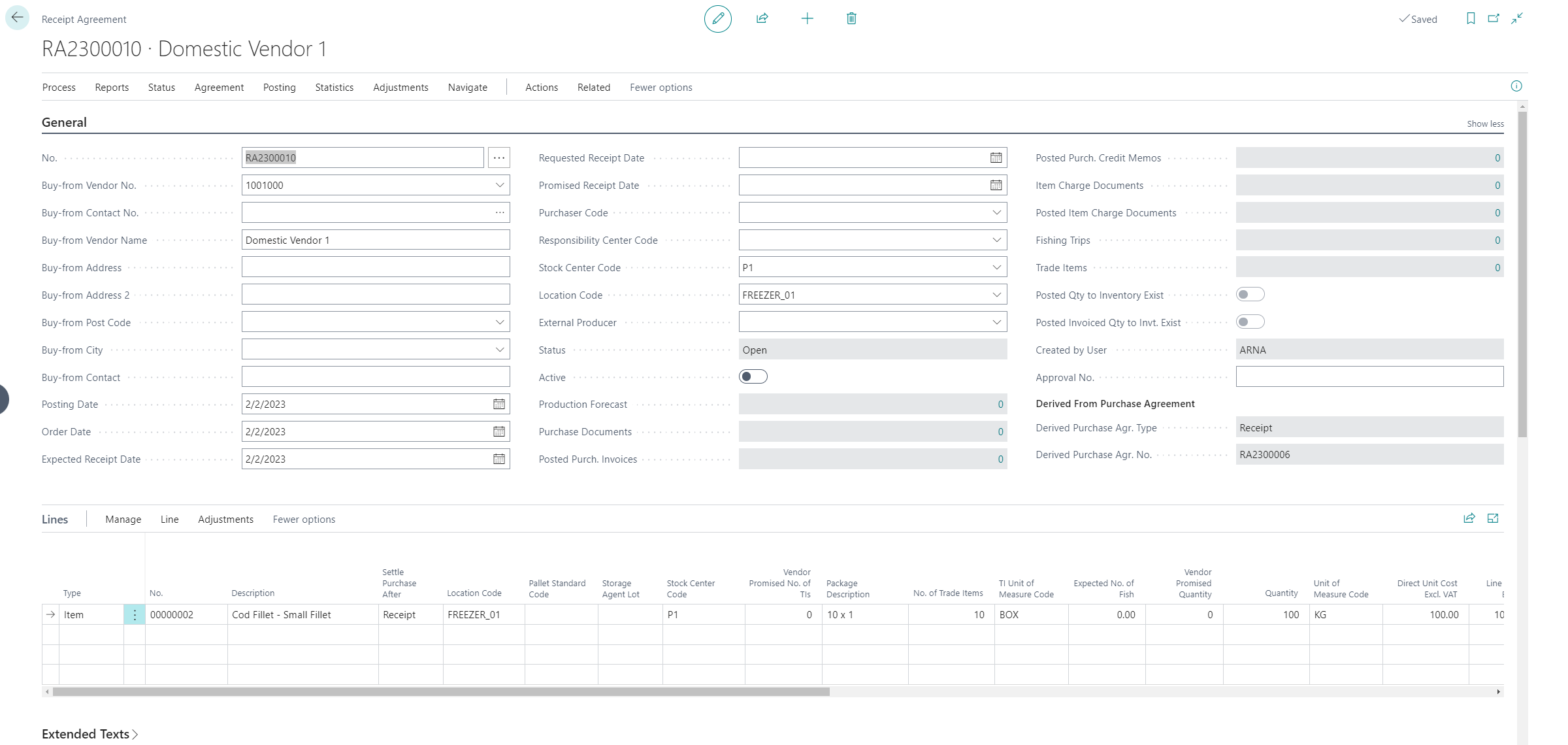This screenshot has width=1568, height=745.
Task: Click back arrow to previous page
Action: click(x=17, y=18)
